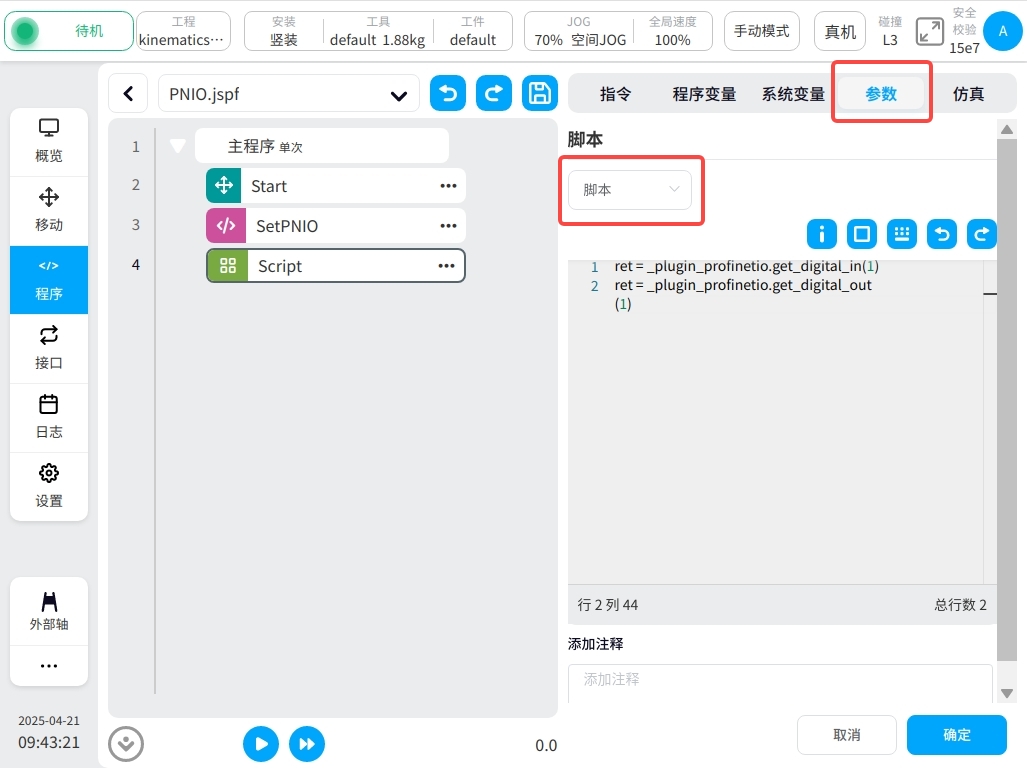Switch to the 程序变量 tab

coord(704,94)
